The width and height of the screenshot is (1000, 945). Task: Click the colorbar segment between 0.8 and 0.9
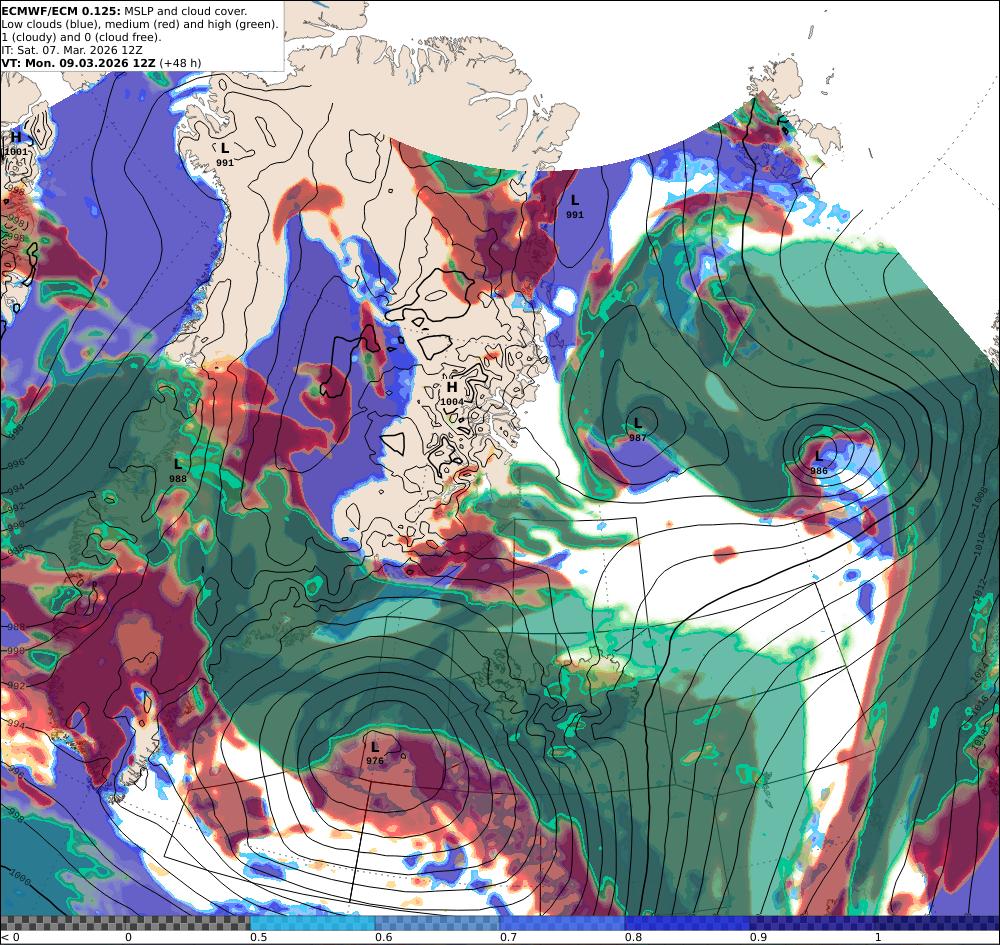688,923
